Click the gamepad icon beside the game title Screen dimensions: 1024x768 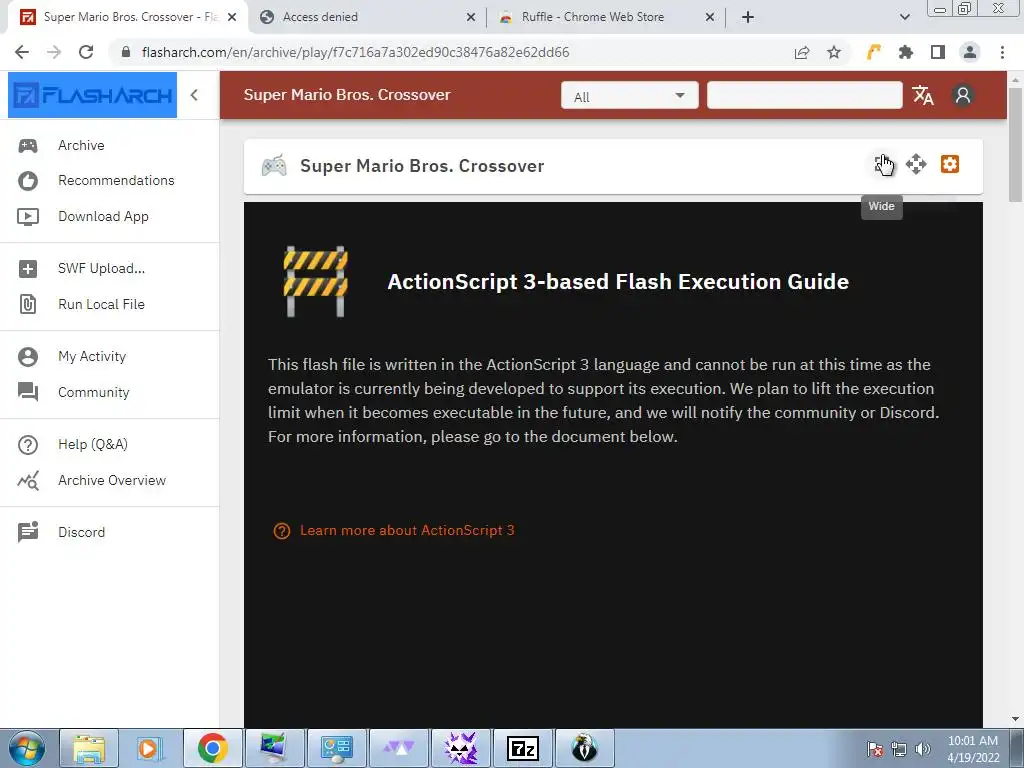coord(274,166)
